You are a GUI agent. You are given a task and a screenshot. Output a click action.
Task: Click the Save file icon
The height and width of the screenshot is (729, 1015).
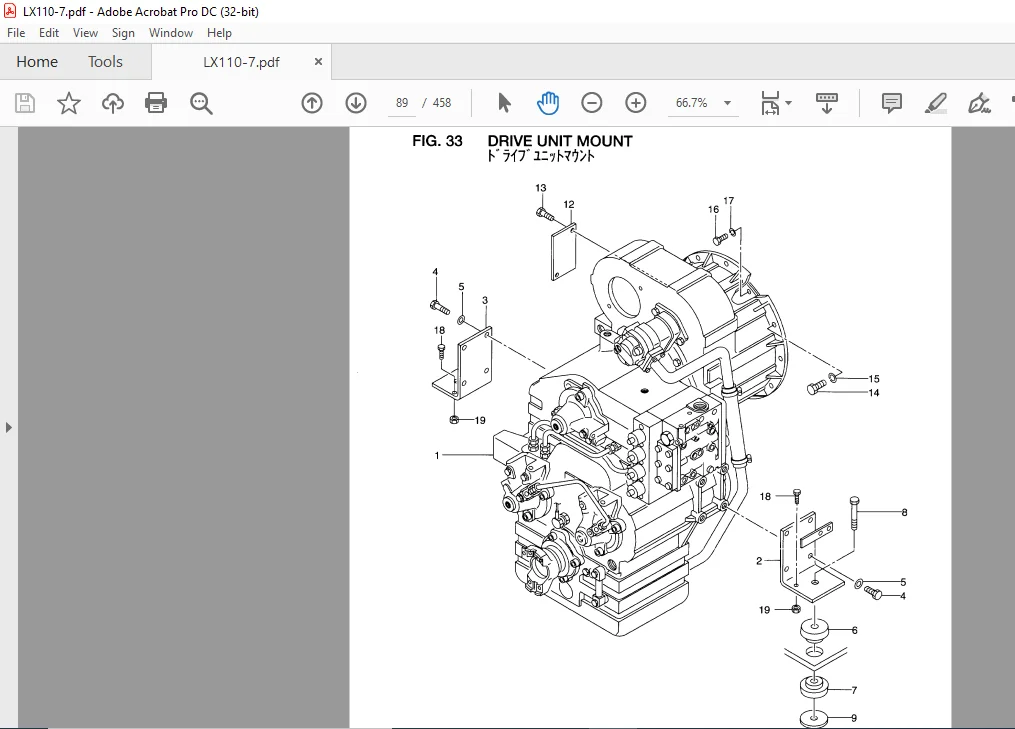[x=25, y=103]
